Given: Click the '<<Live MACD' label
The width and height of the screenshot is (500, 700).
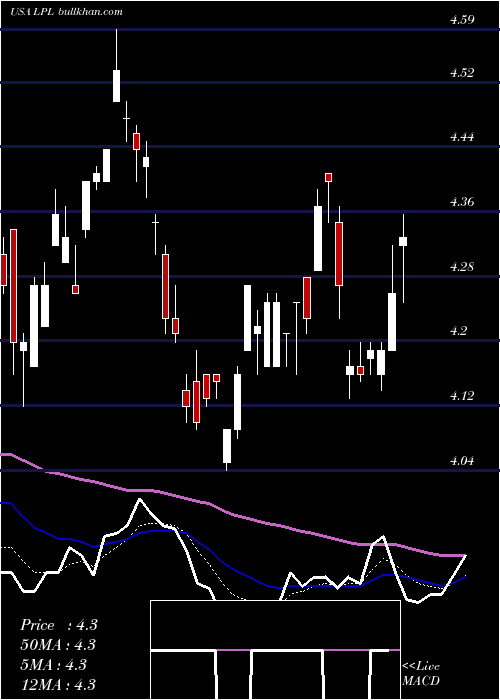Looking at the screenshot, I should [x=421, y=673].
